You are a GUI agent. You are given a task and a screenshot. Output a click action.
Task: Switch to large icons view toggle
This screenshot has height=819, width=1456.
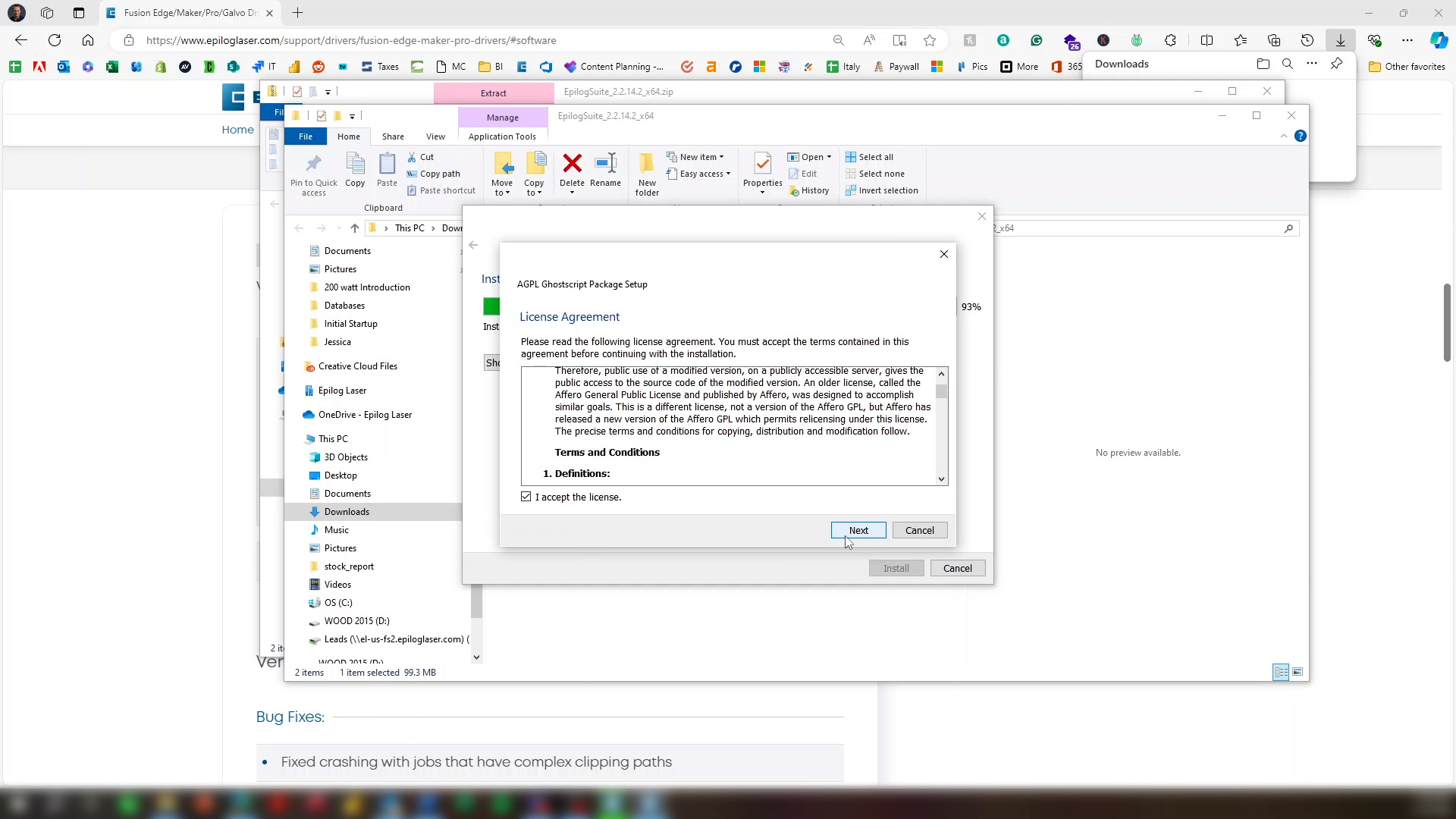1298,673
